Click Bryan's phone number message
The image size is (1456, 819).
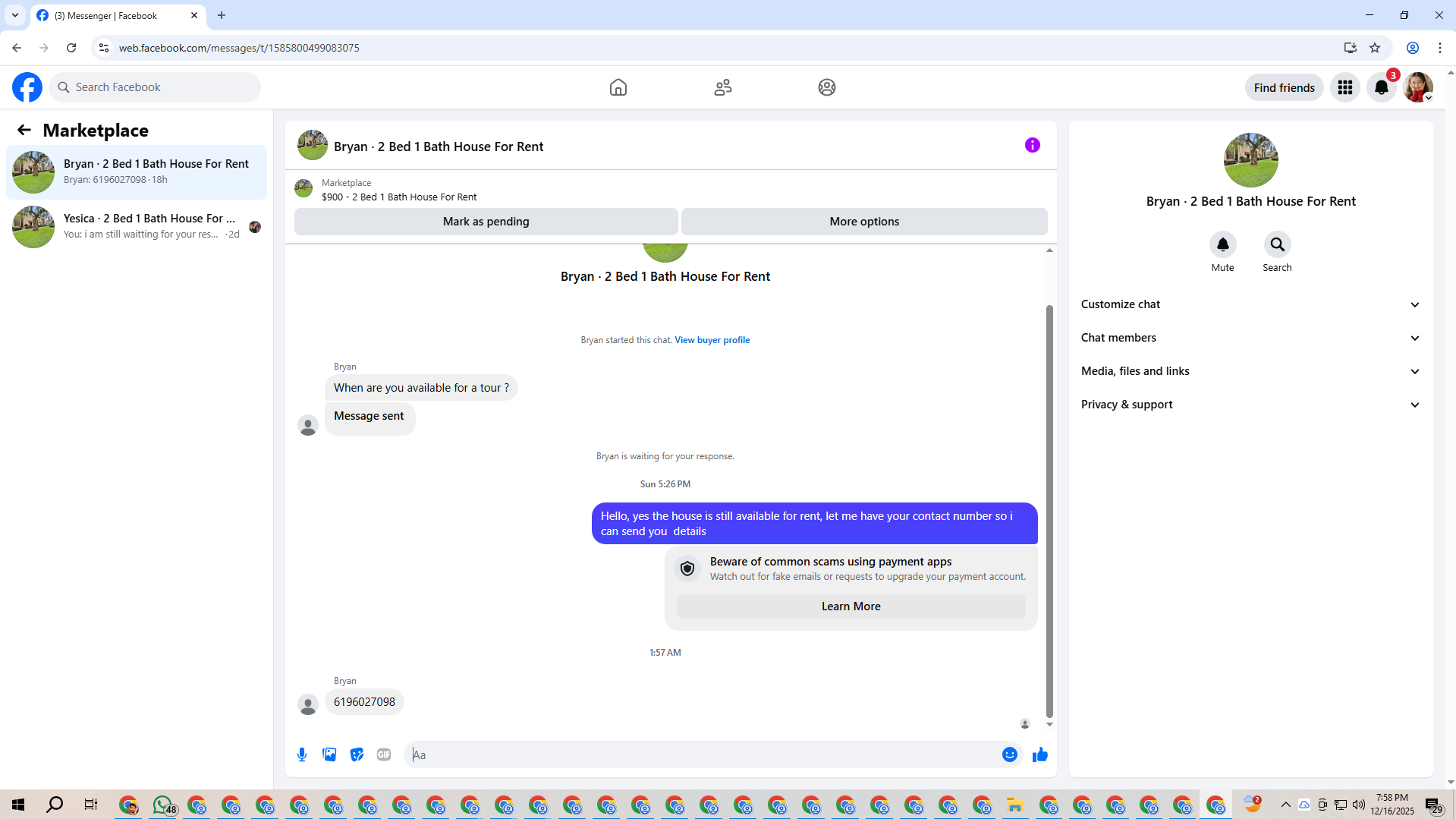click(364, 702)
